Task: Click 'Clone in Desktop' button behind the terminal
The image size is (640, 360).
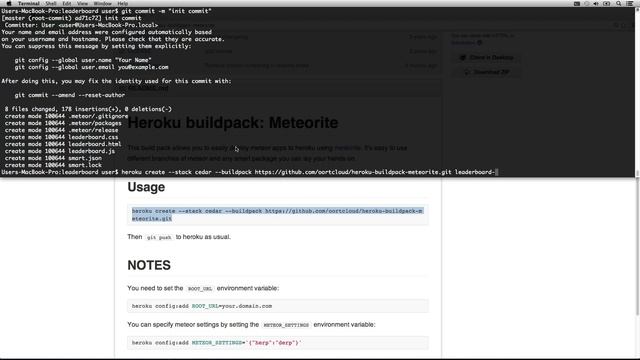Action: (x=487, y=58)
